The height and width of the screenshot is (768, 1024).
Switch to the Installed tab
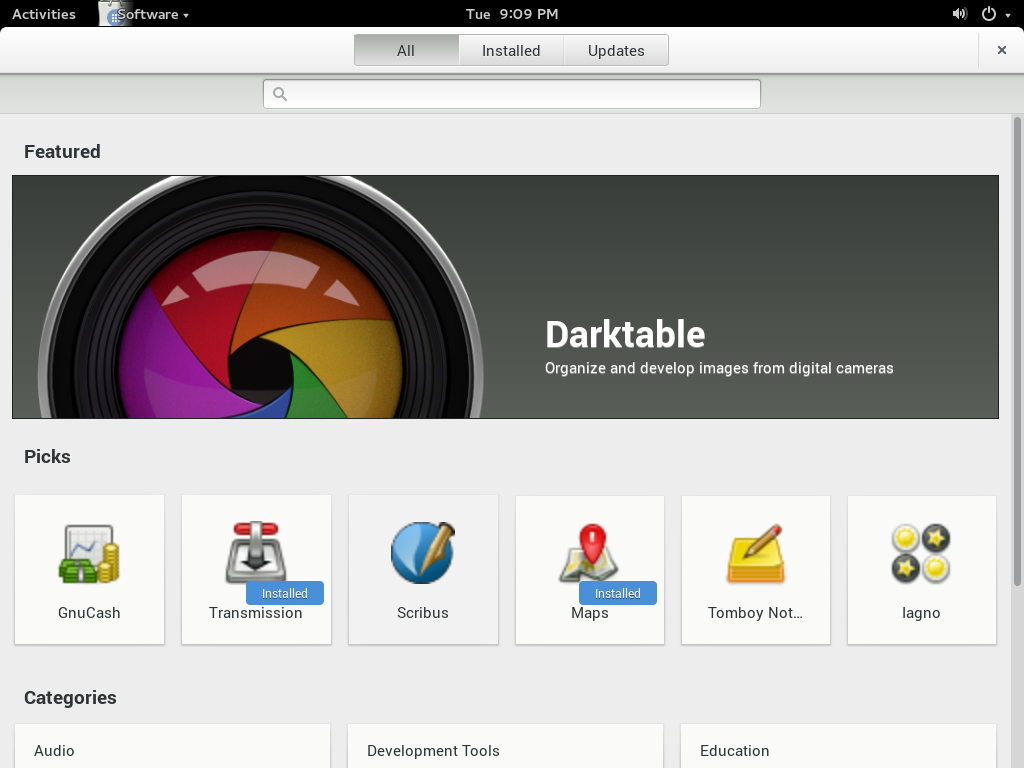point(511,50)
